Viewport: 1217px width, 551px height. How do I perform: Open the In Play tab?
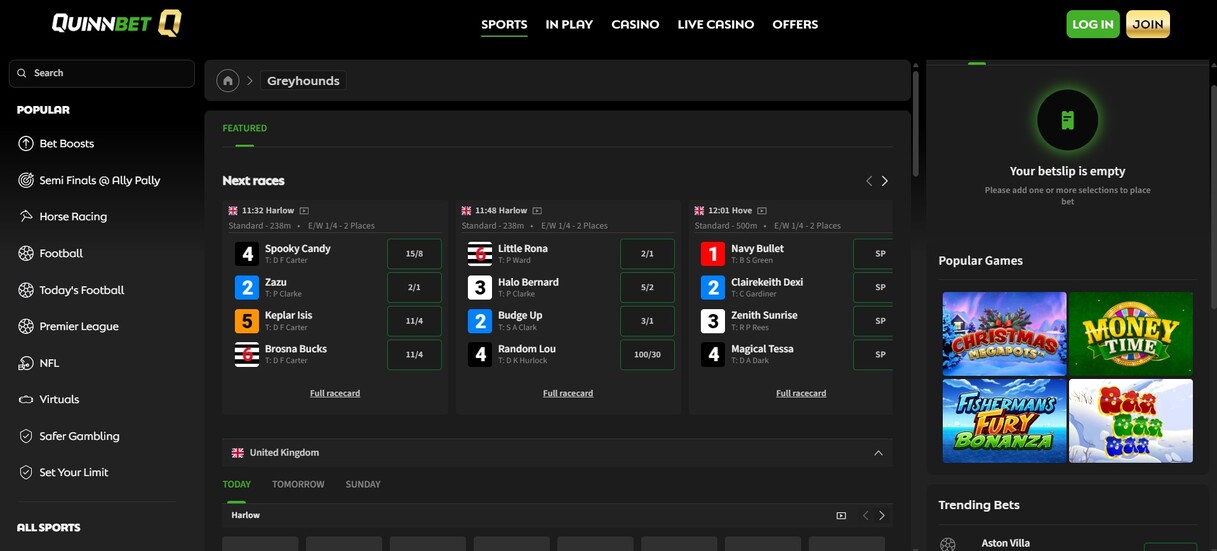pos(569,24)
